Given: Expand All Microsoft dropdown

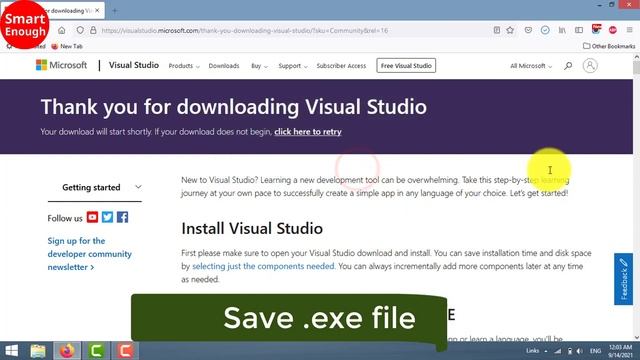Looking at the screenshot, I should pos(531,66).
